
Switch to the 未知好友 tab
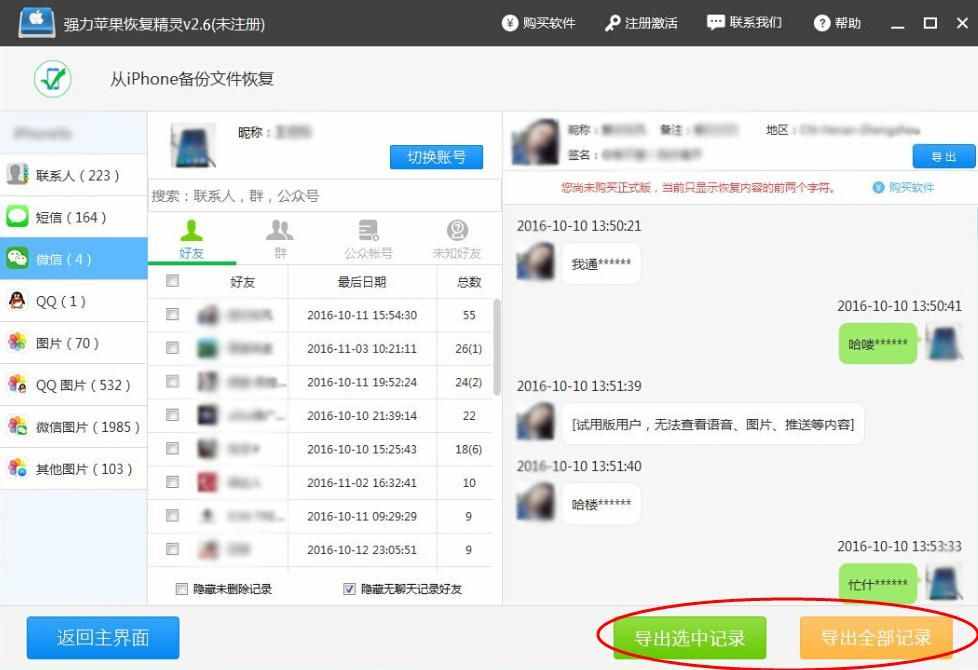point(457,240)
